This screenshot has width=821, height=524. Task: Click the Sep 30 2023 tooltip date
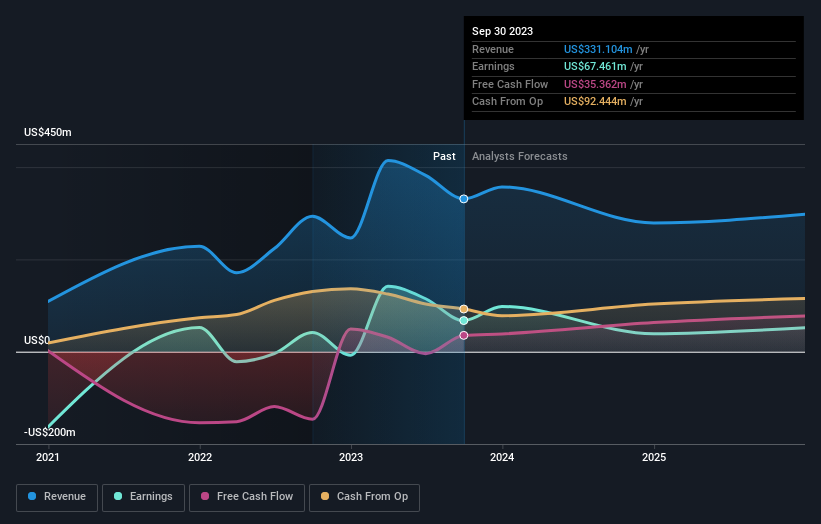[x=502, y=31]
